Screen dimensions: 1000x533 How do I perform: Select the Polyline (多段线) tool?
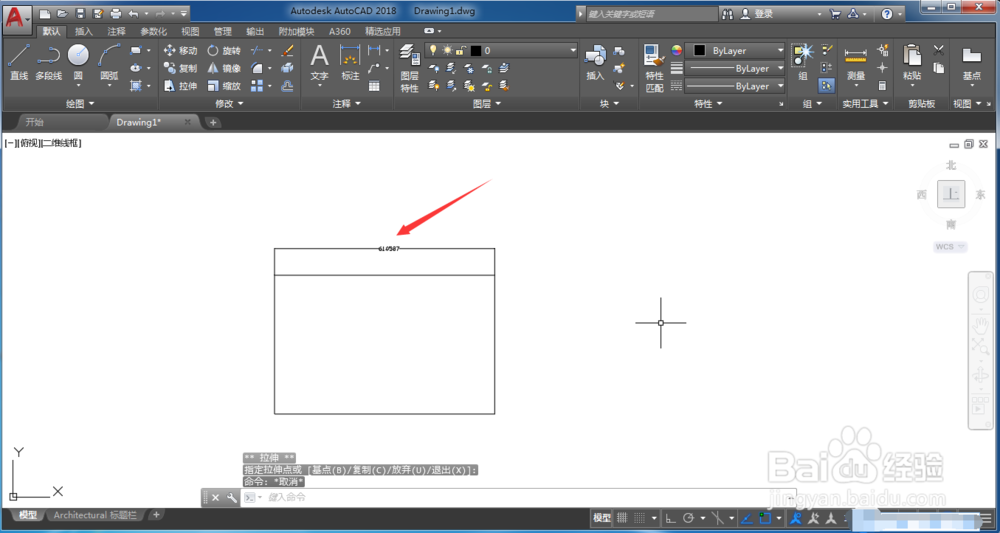click(48, 62)
